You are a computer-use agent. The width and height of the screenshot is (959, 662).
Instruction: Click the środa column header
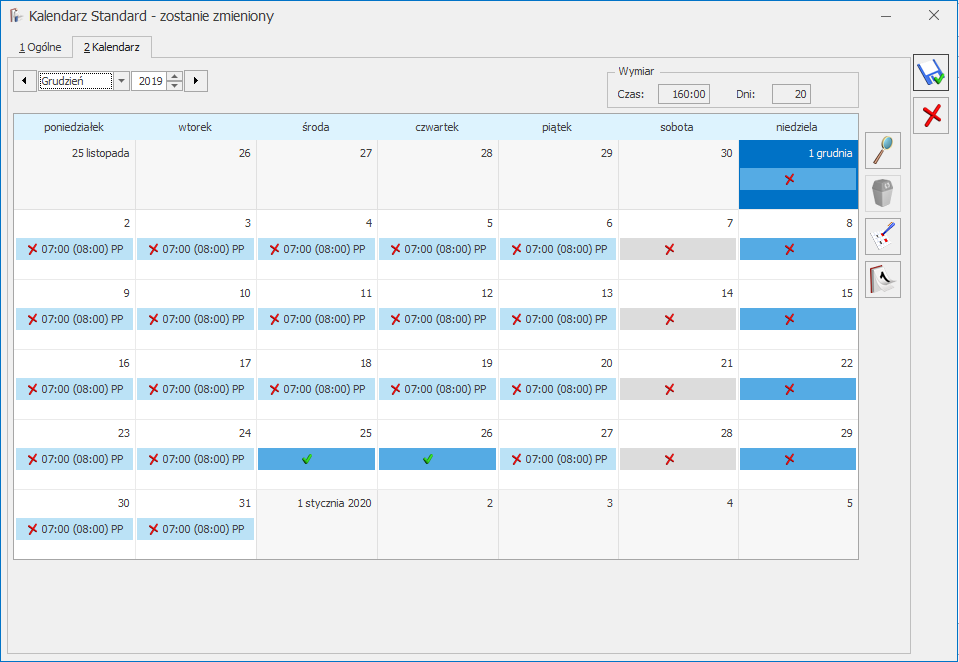316,127
